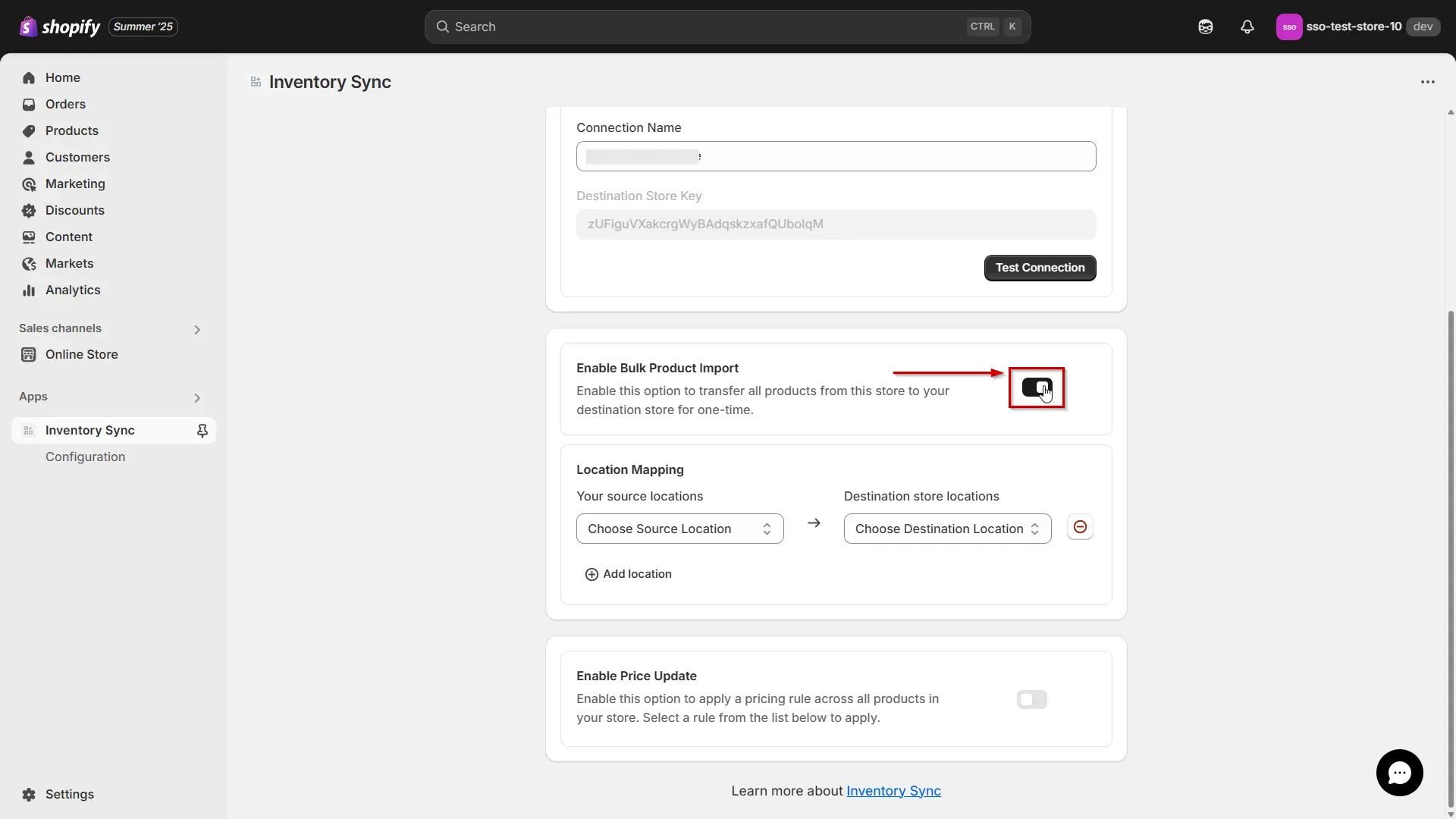The image size is (1456, 819).
Task: Click the Shopify logo
Action: 59,27
